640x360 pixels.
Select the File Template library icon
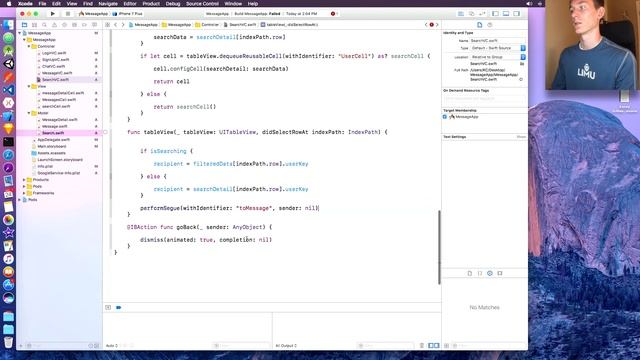click(x=469, y=273)
